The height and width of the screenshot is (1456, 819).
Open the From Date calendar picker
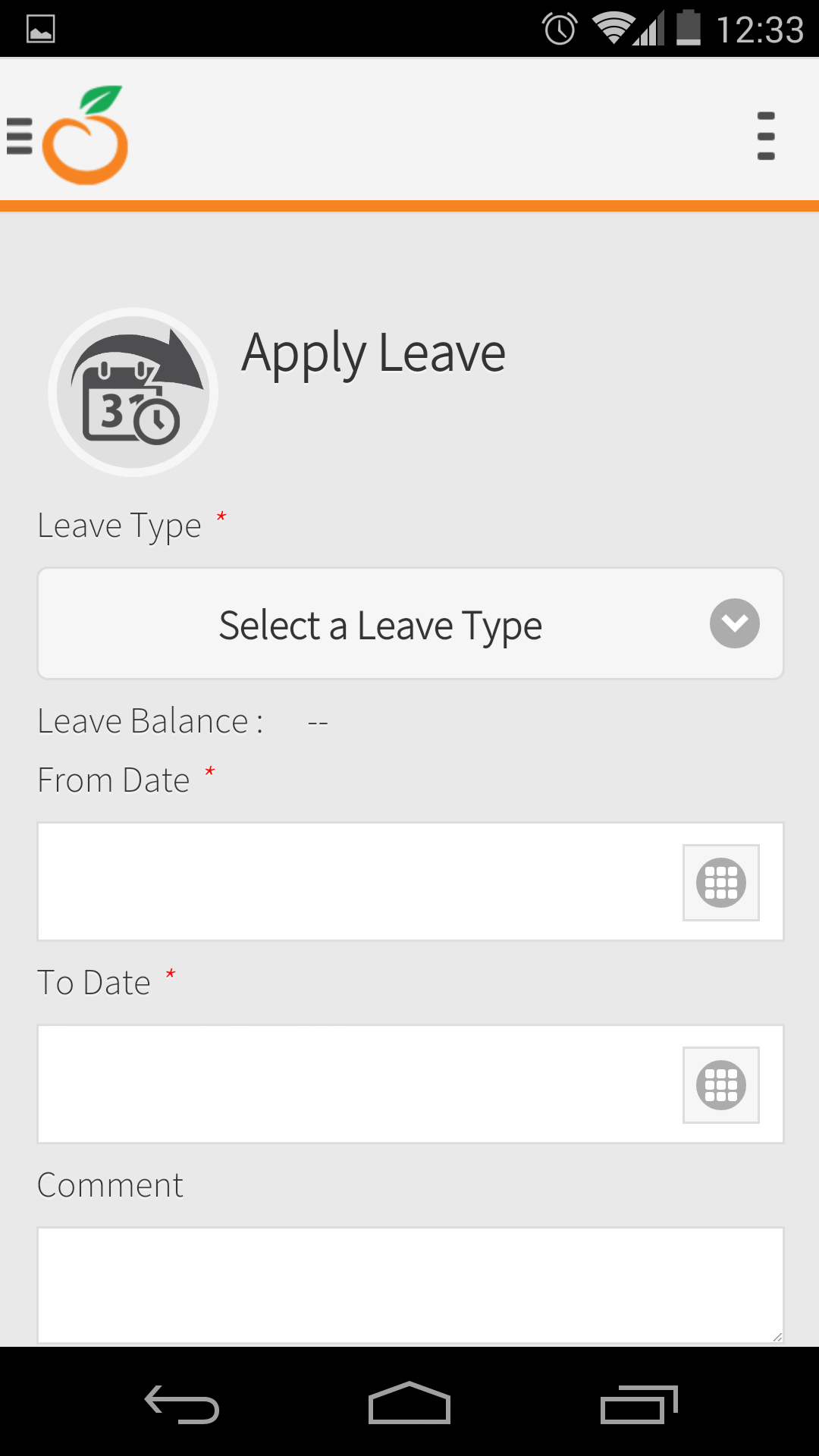[x=721, y=883]
